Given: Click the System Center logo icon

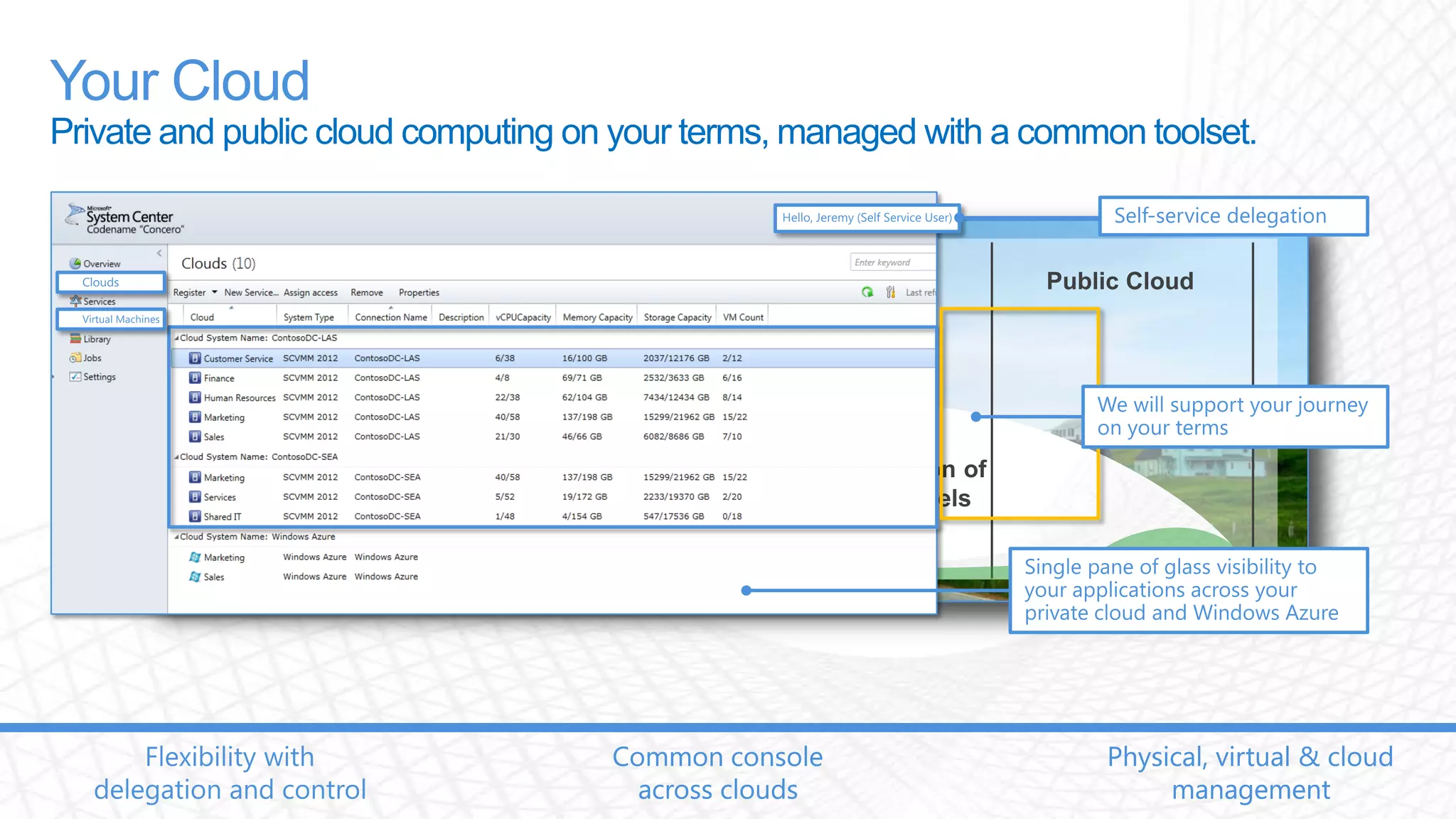Looking at the screenshot, I should pos(75,215).
